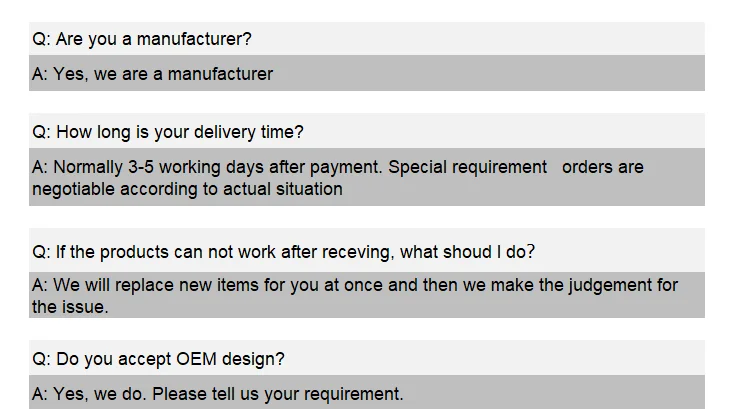Click the word "OEM" in the last question
This screenshot has width=750, height=409.
point(200,359)
